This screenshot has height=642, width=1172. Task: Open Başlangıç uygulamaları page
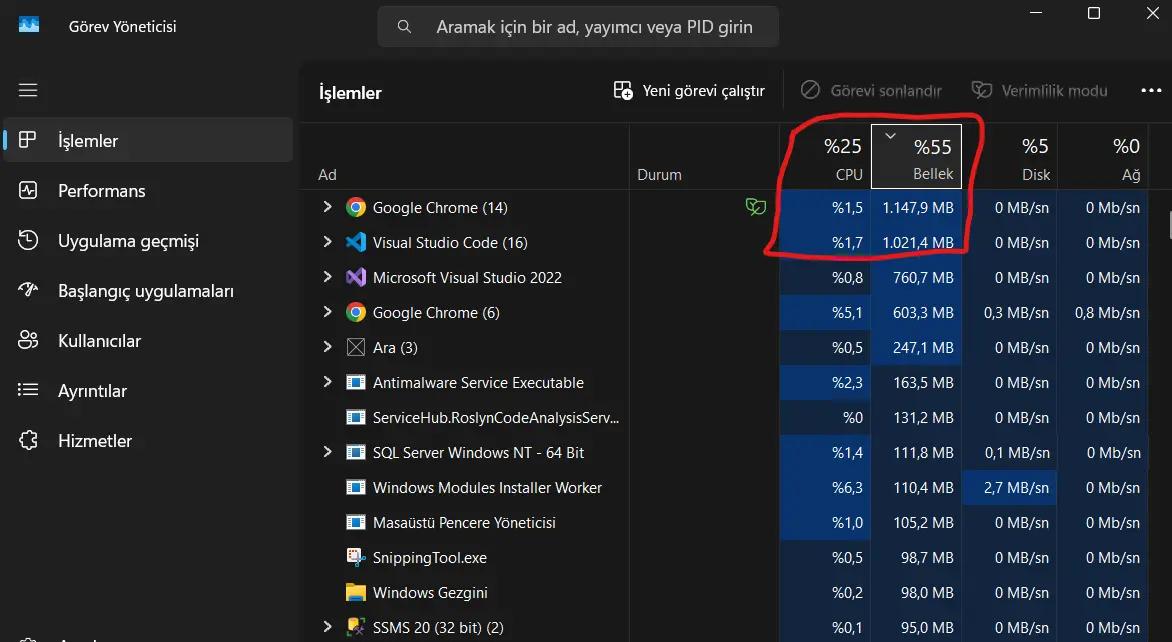click(x=148, y=290)
